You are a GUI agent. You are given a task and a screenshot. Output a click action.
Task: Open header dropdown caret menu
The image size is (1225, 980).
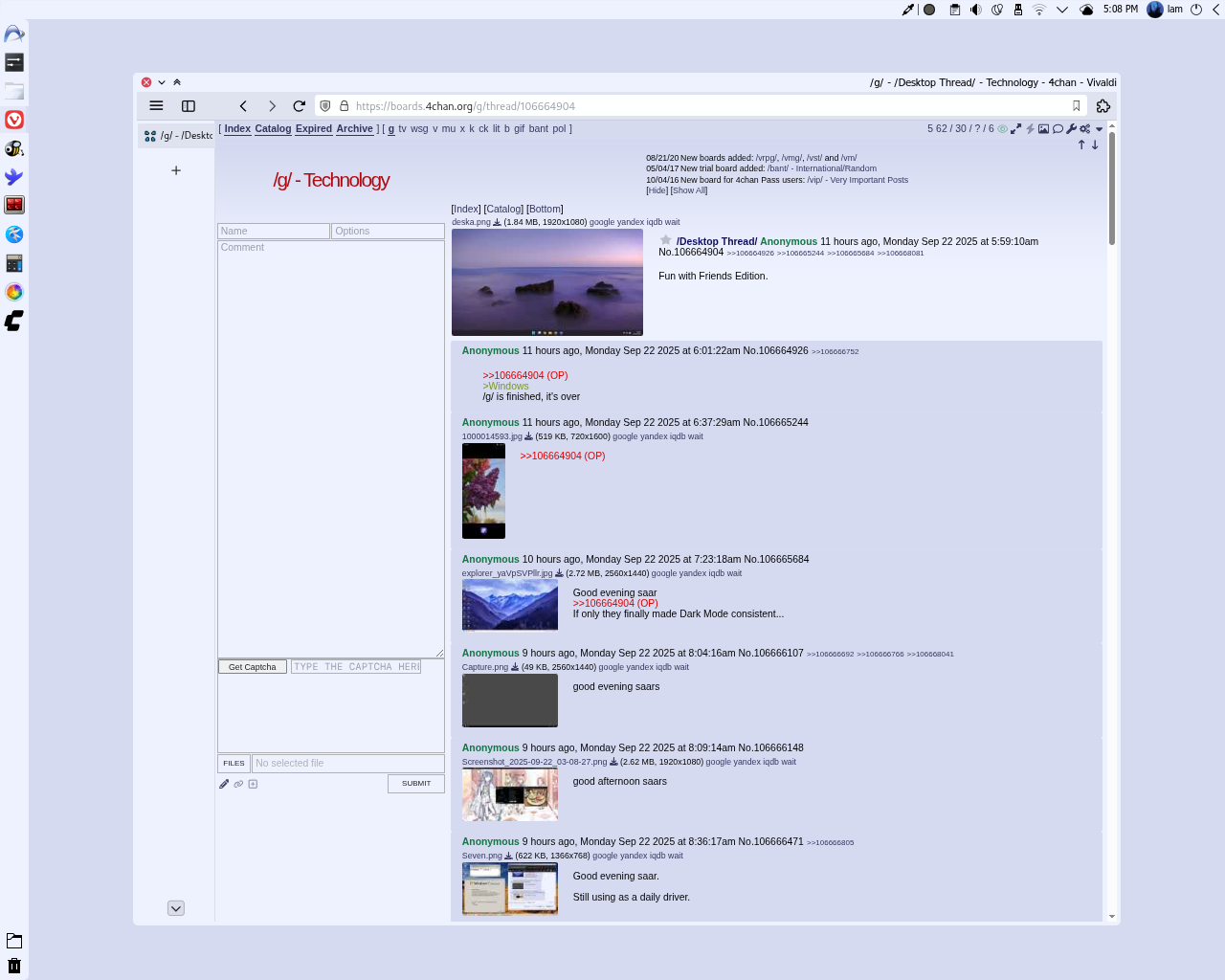point(1099,129)
